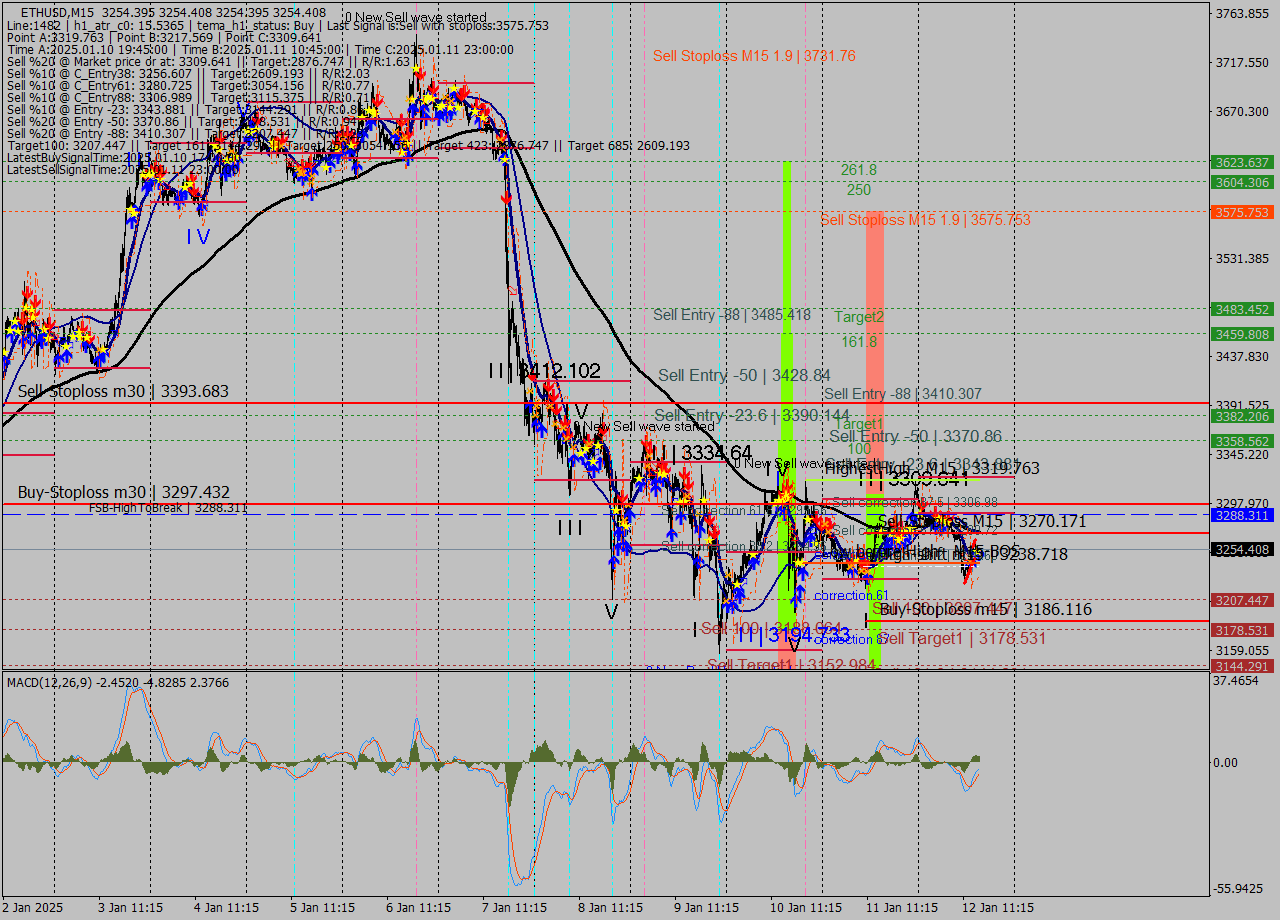Select the 'Sell Entry -88 | 3485.418' label

click(x=732, y=315)
